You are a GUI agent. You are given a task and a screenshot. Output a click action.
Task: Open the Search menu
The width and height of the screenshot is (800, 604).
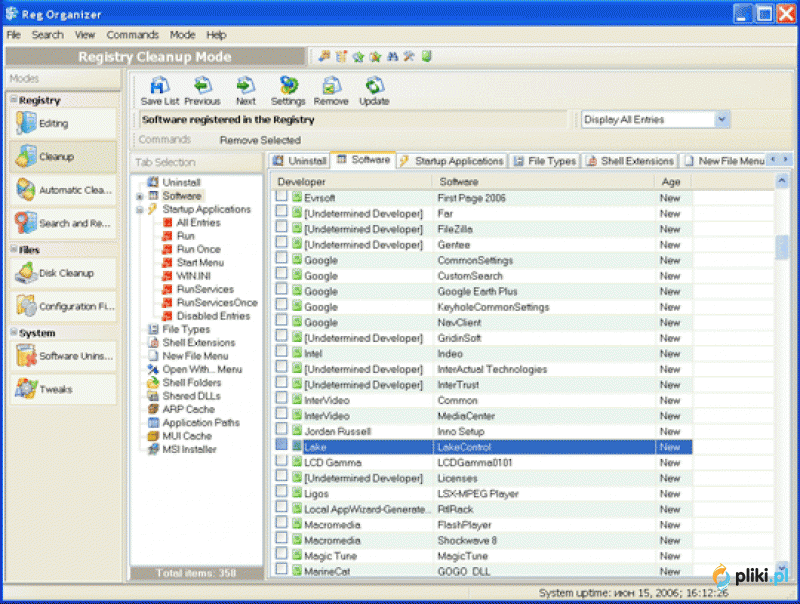point(47,35)
